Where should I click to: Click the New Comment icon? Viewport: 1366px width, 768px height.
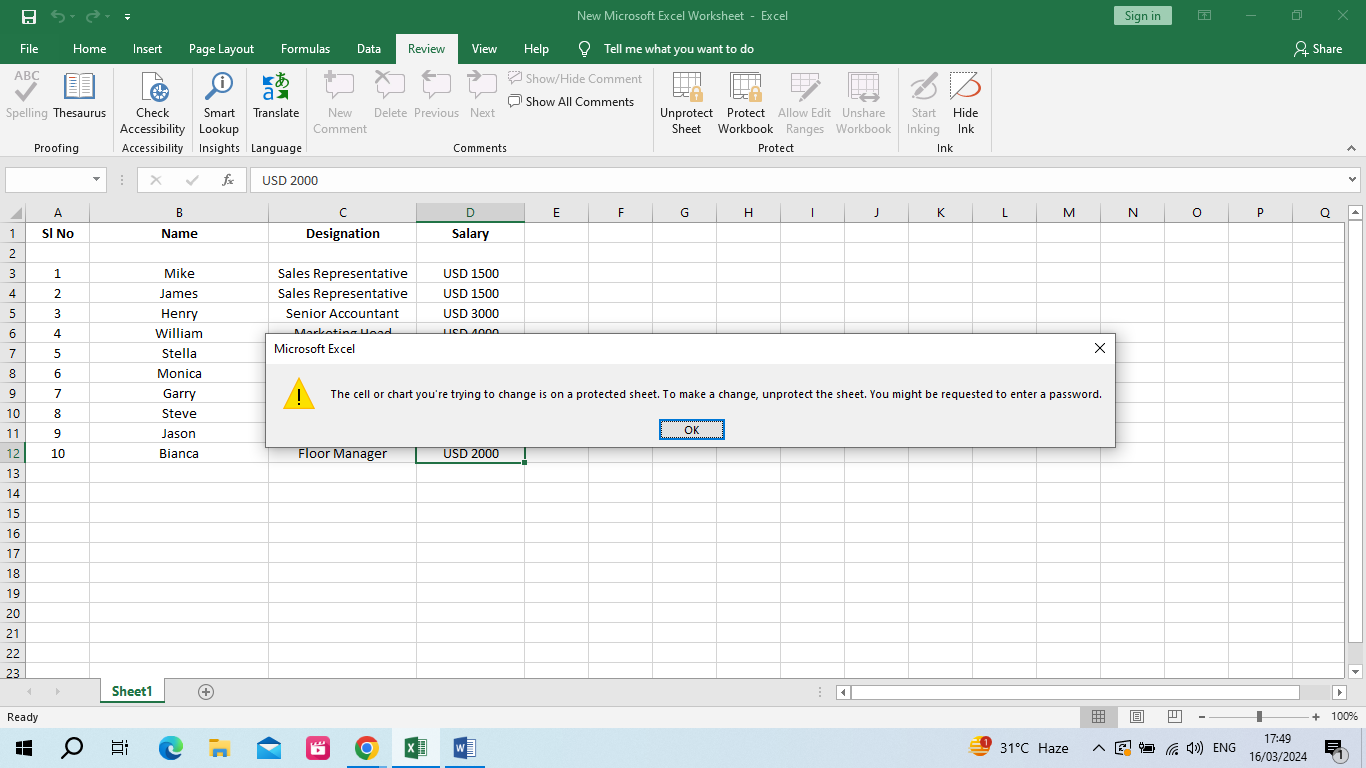pyautogui.click(x=340, y=87)
